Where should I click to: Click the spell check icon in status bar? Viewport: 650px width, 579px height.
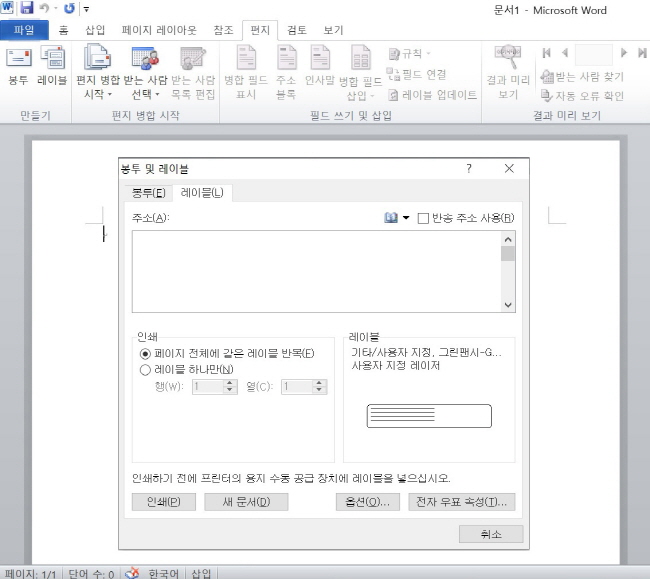(132, 573)
